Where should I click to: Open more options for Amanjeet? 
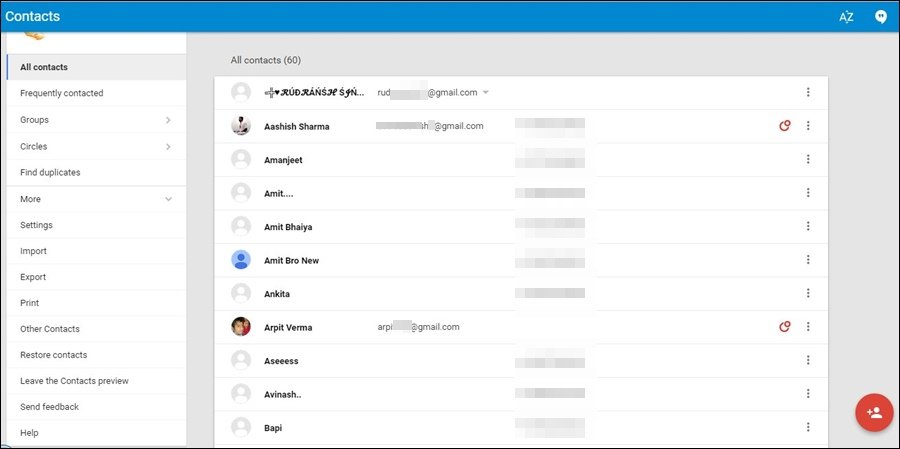coord(808,159)
